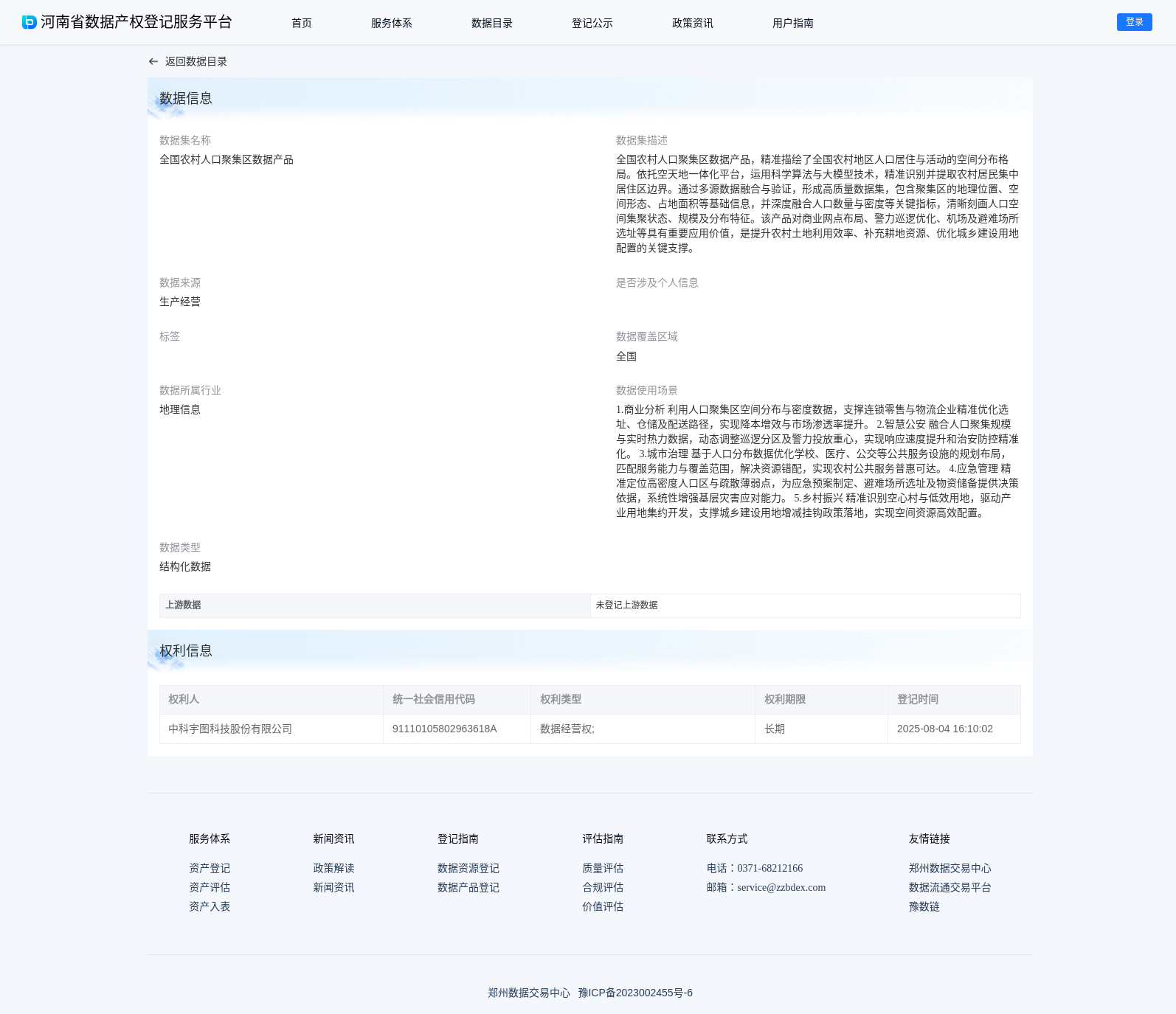Click the 友情链接 footer heading
This screenshot has height=1014, width=1176.
(930, 838)
